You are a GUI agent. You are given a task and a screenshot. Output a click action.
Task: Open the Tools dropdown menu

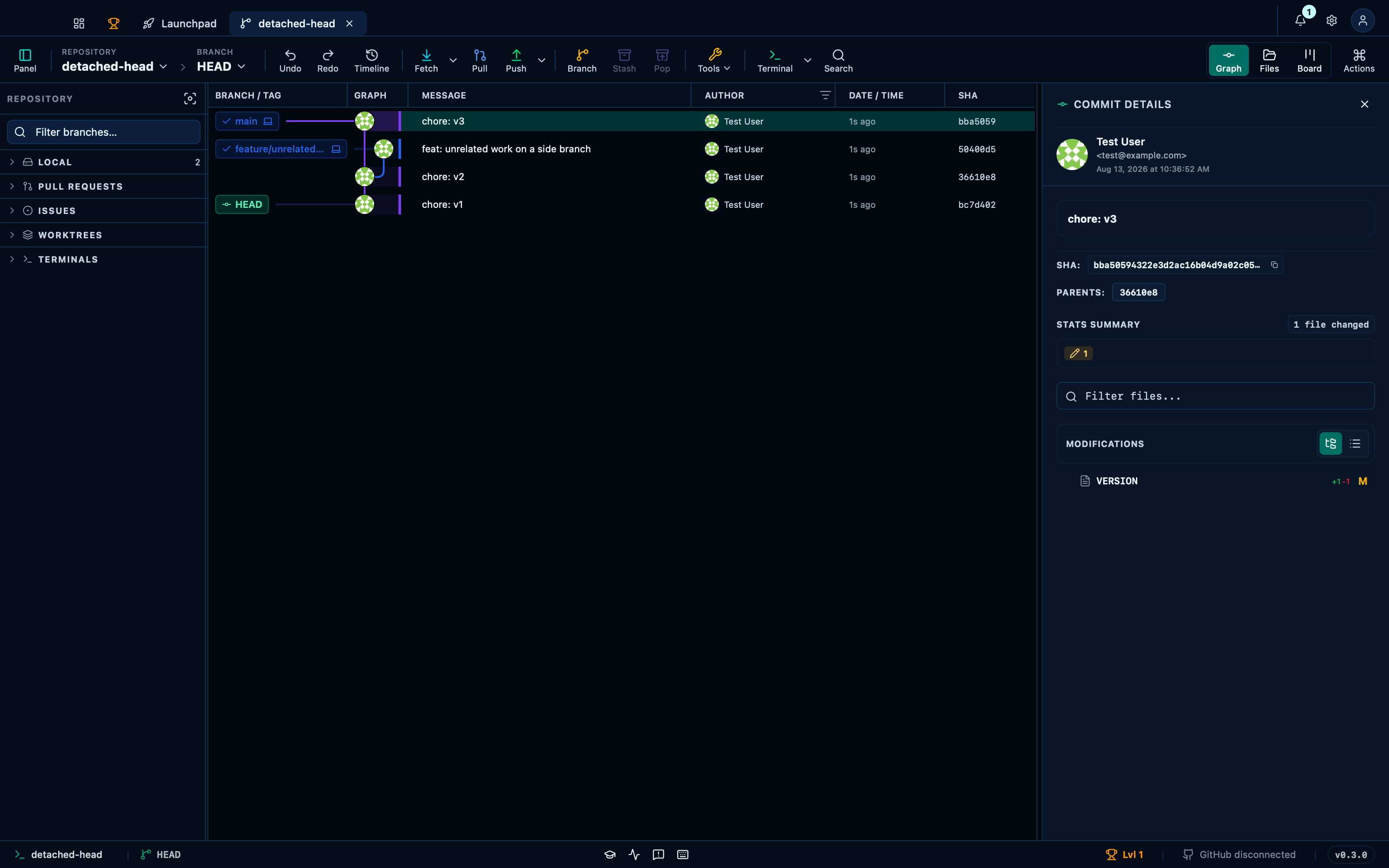point(714,60)
